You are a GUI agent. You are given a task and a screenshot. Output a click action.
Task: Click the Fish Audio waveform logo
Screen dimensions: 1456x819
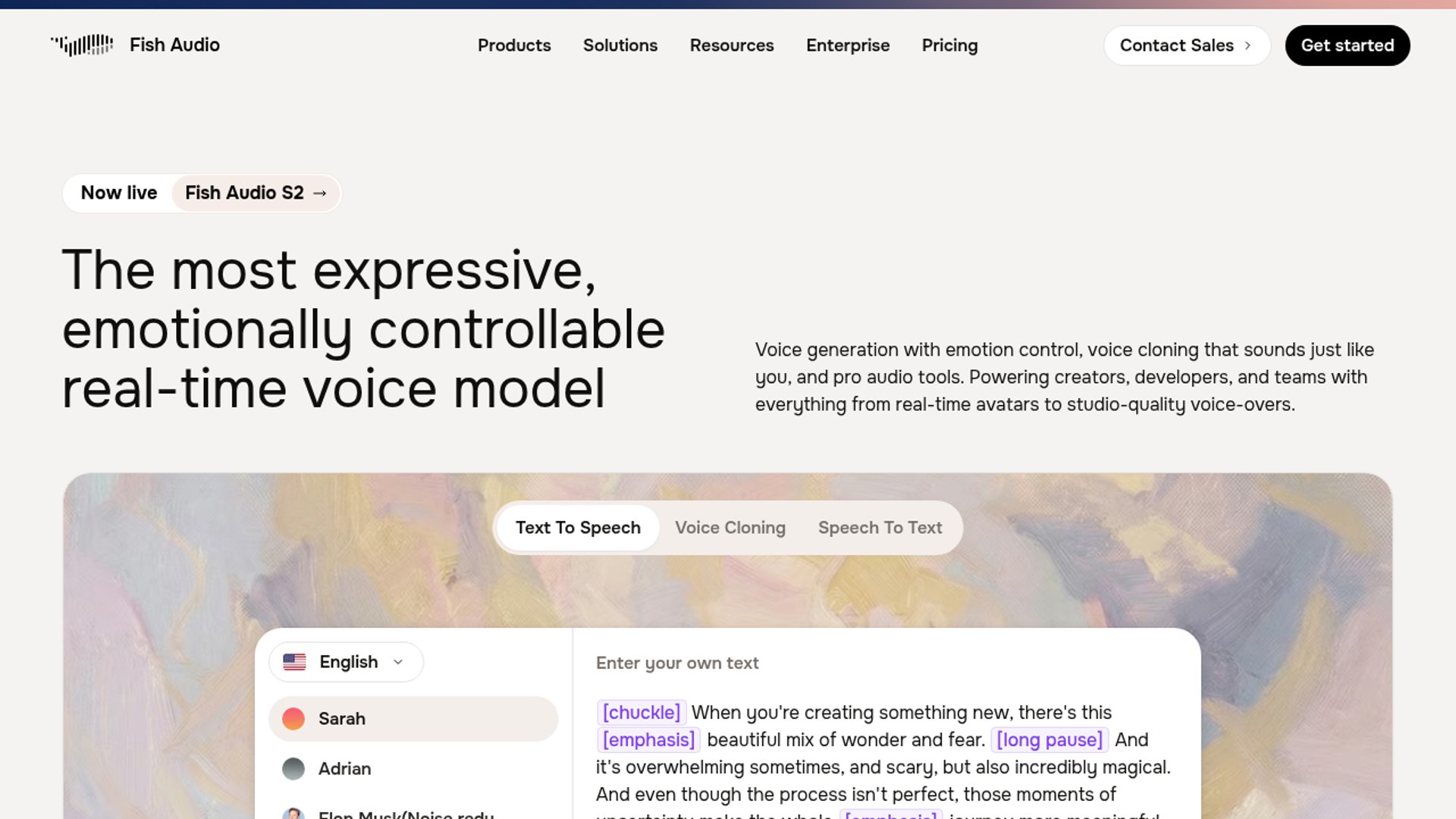(82, 45)
